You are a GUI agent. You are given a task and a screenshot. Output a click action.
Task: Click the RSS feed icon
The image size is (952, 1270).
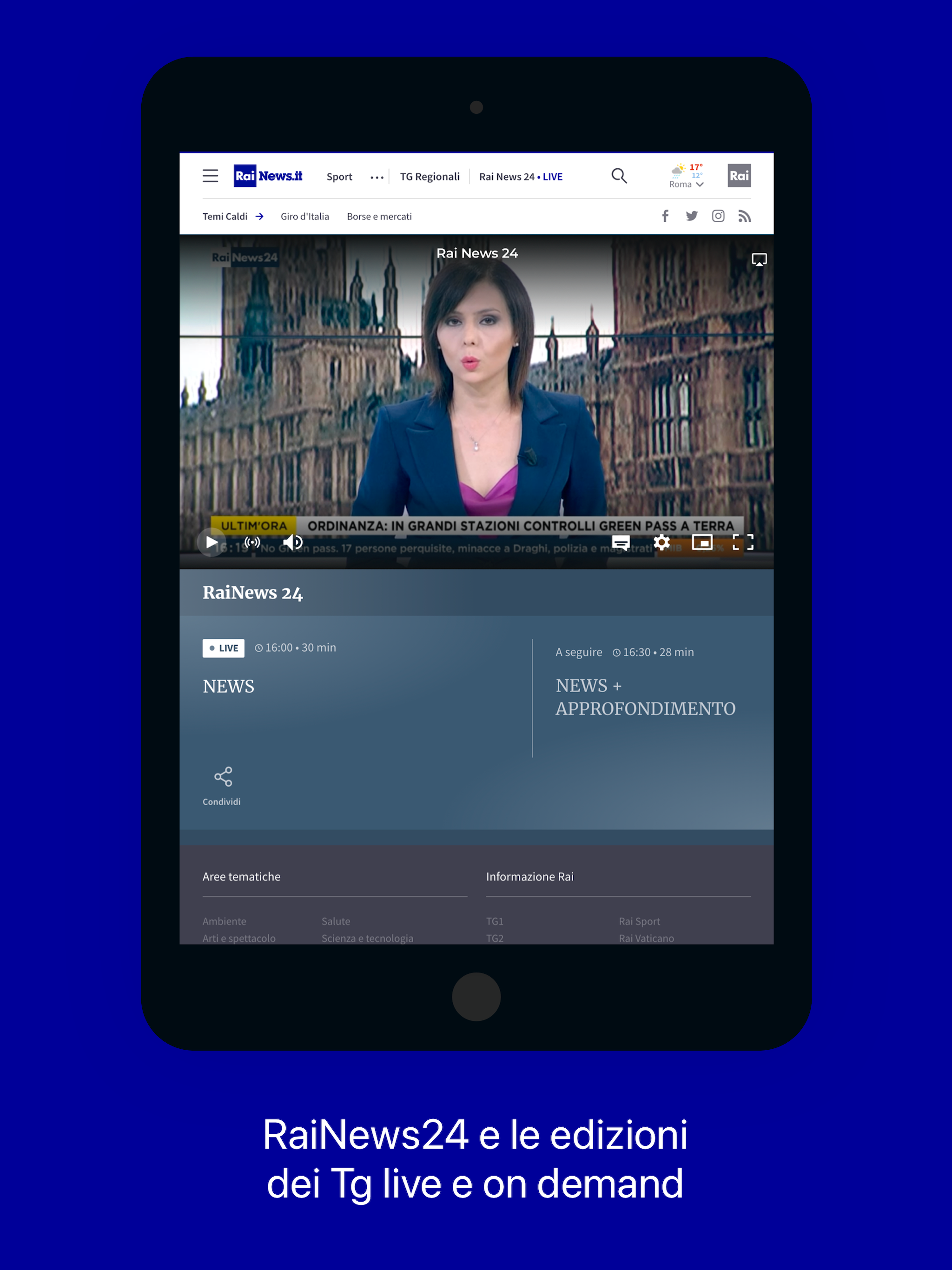pos(744,217)
